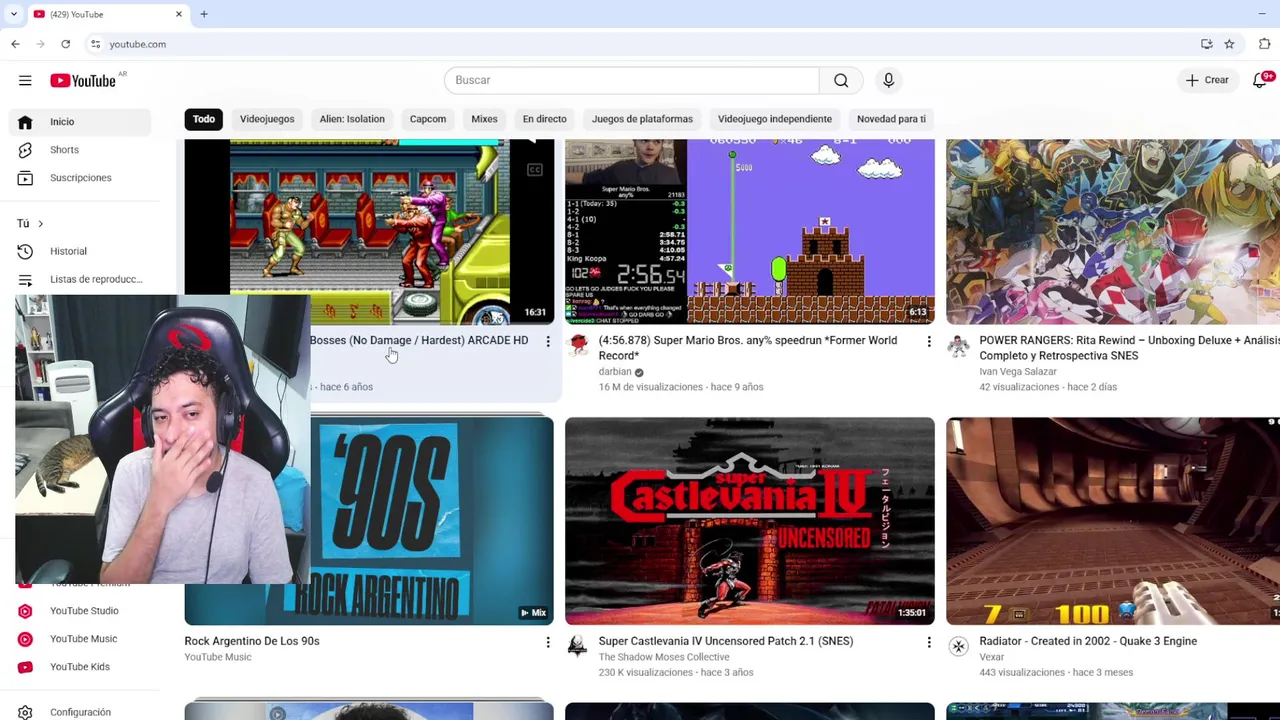Click Rock Argentino De Los 90s title
The height and width of the screenshot is (720, 1280).
click(x=252, y=641)
